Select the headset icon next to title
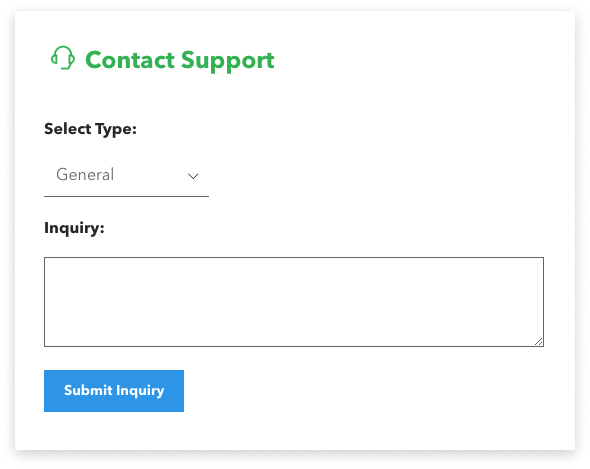The width and height of the screenshot is (590, 469). (63, 58)
